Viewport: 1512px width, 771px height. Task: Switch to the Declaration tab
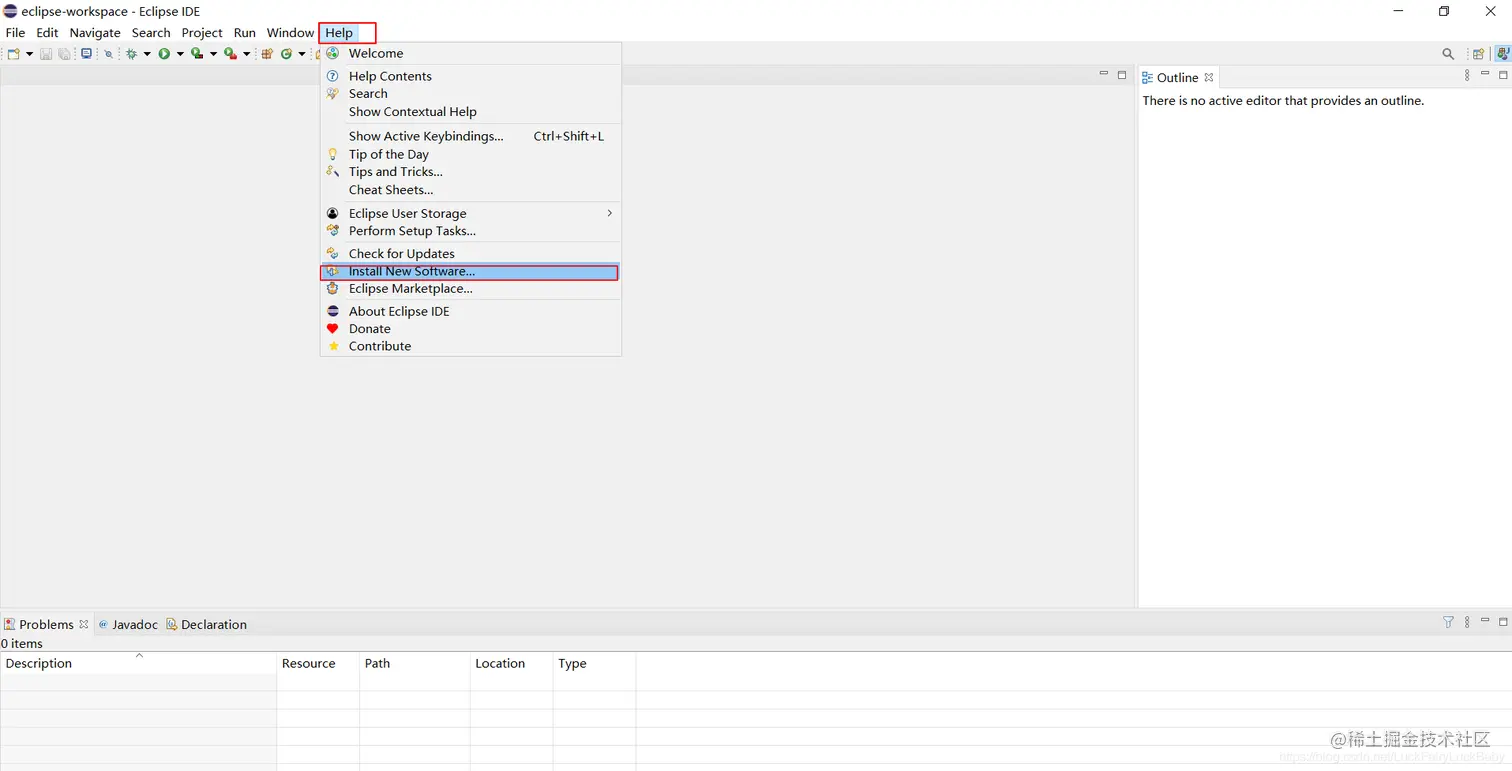[206, 625]
